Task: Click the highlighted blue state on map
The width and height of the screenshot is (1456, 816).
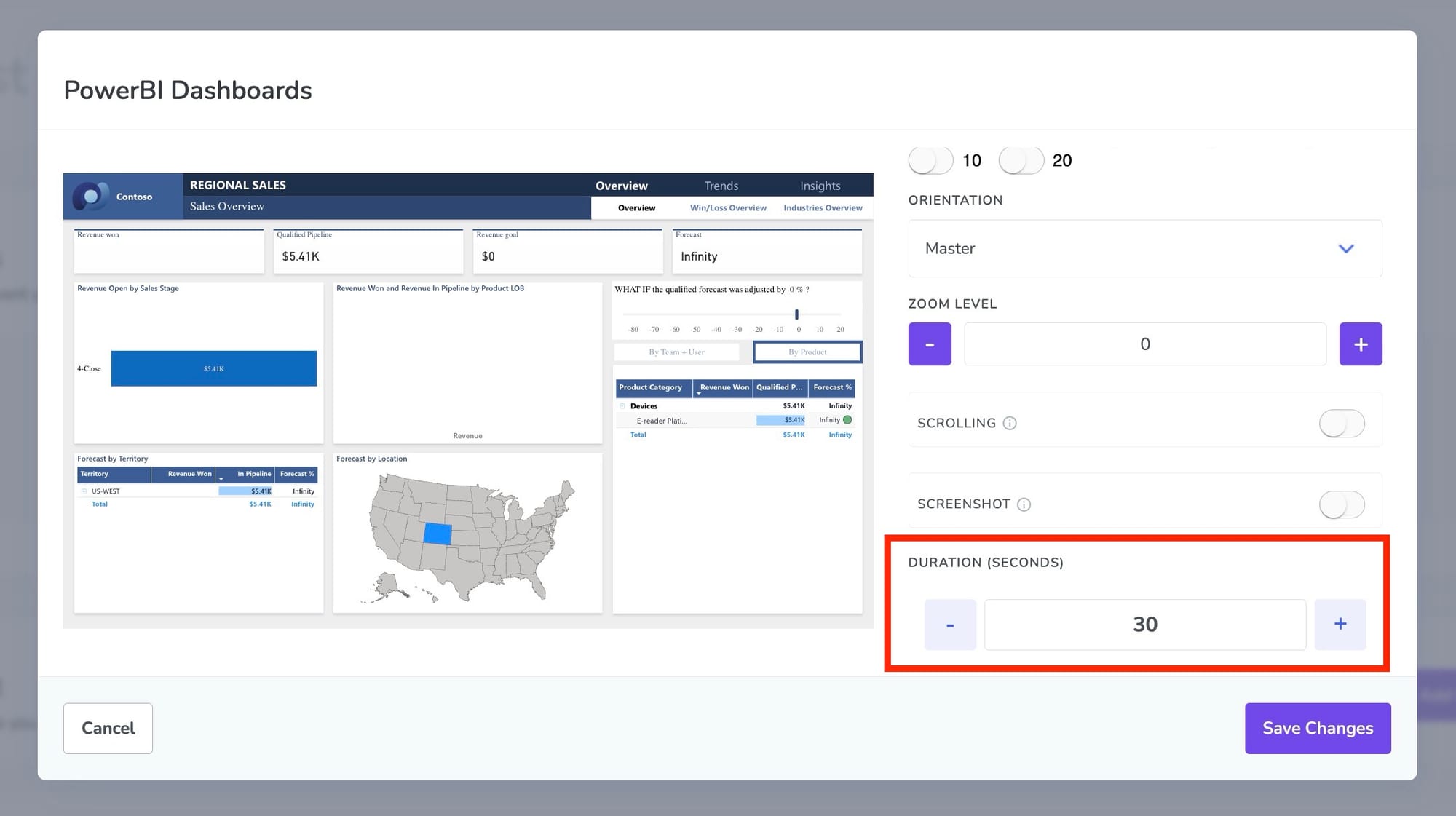Action: tap(438, 534)
